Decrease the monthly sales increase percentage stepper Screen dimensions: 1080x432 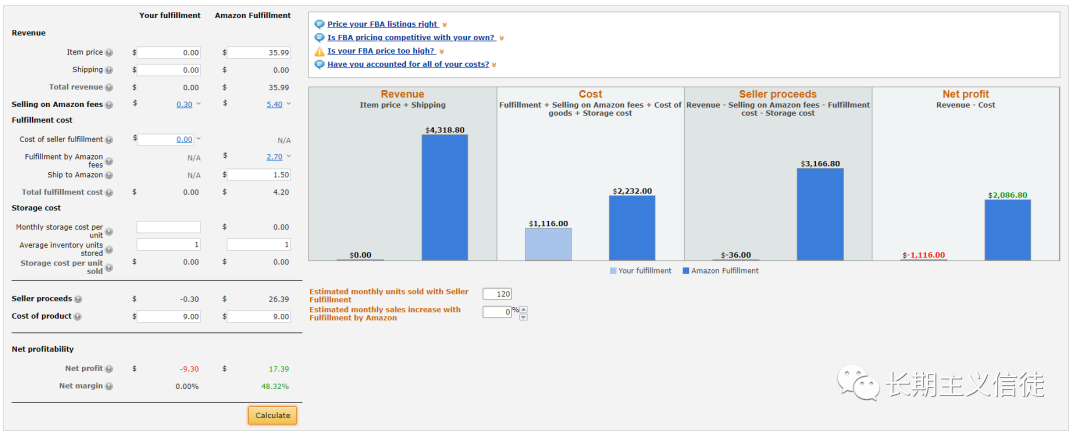[523, 317]
